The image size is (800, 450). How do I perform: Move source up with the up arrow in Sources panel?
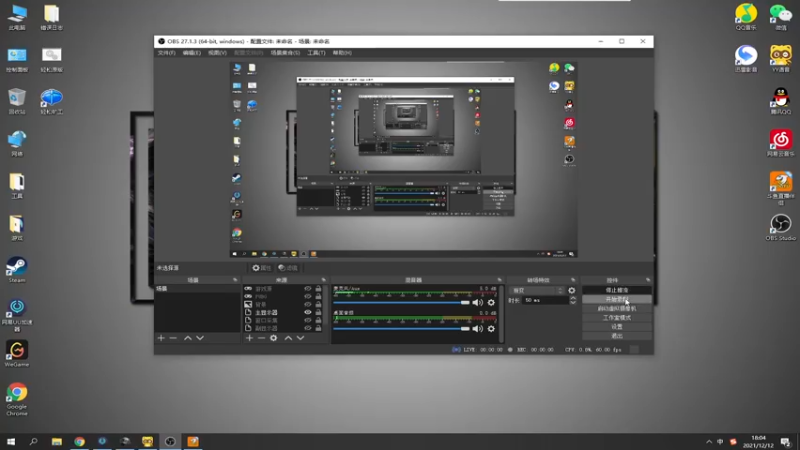click(288, 338)
